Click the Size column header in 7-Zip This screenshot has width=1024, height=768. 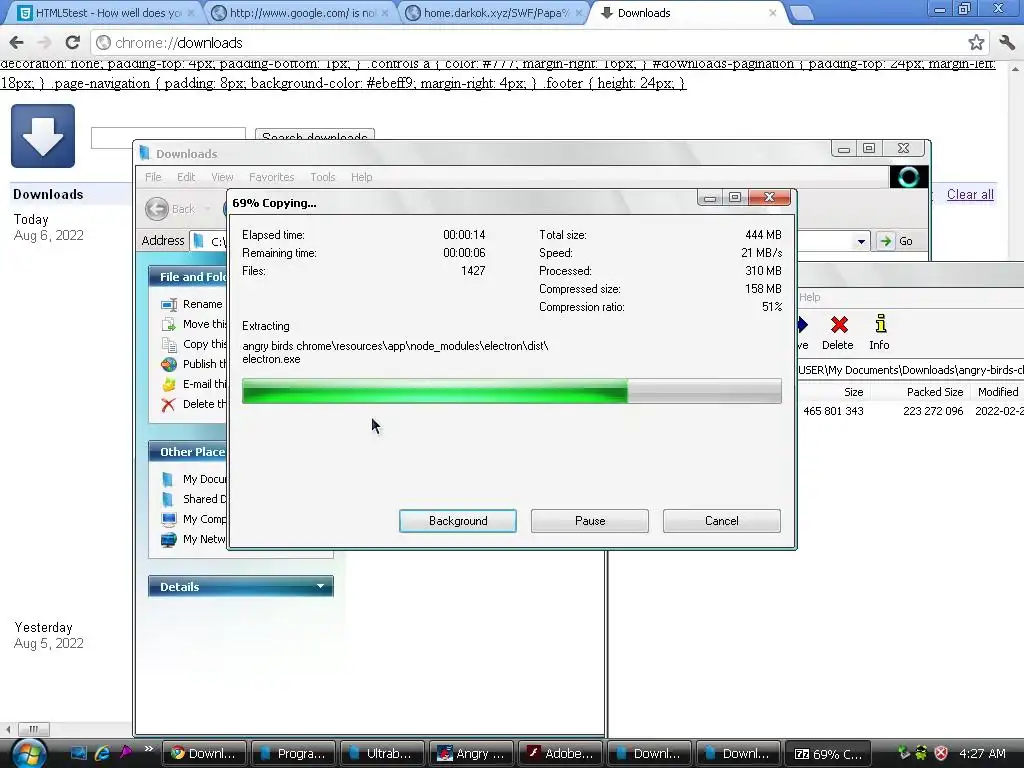coord(853,392)
